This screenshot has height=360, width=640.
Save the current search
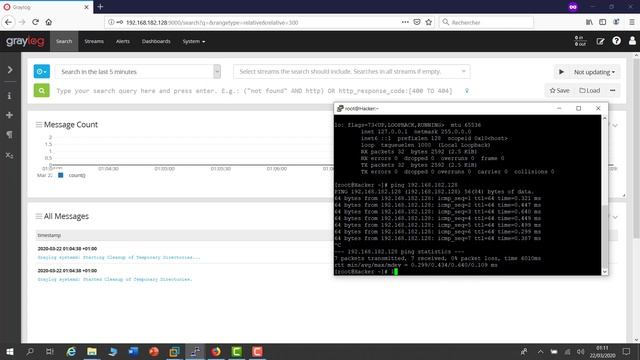559,91
